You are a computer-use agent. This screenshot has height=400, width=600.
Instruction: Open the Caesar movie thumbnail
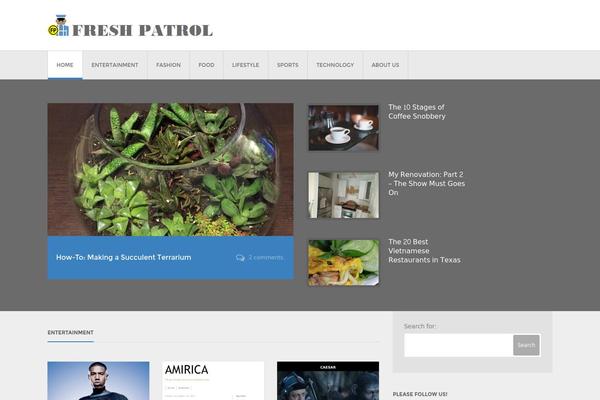click(x=328, y=381)
